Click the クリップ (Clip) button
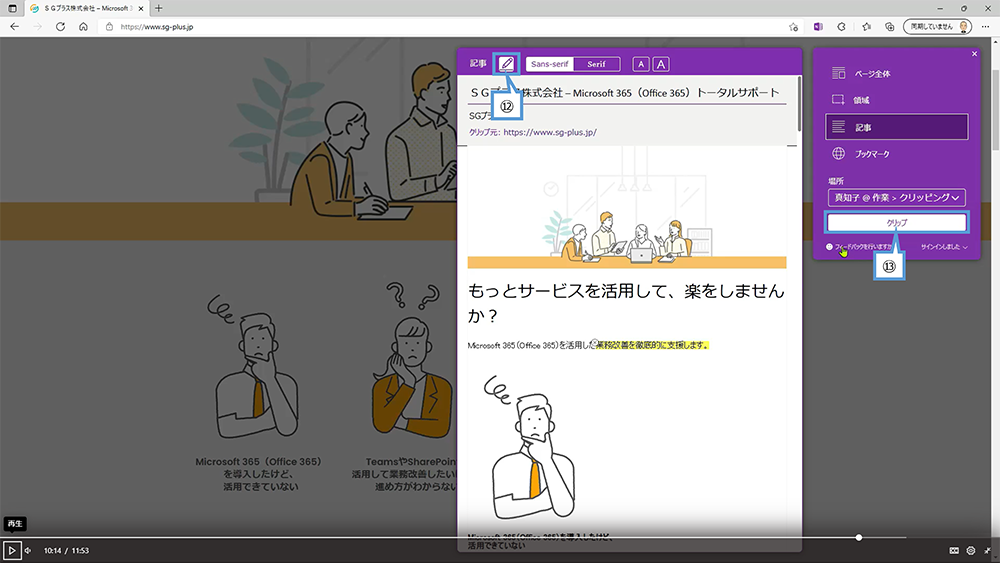 (x=897, y=223)
